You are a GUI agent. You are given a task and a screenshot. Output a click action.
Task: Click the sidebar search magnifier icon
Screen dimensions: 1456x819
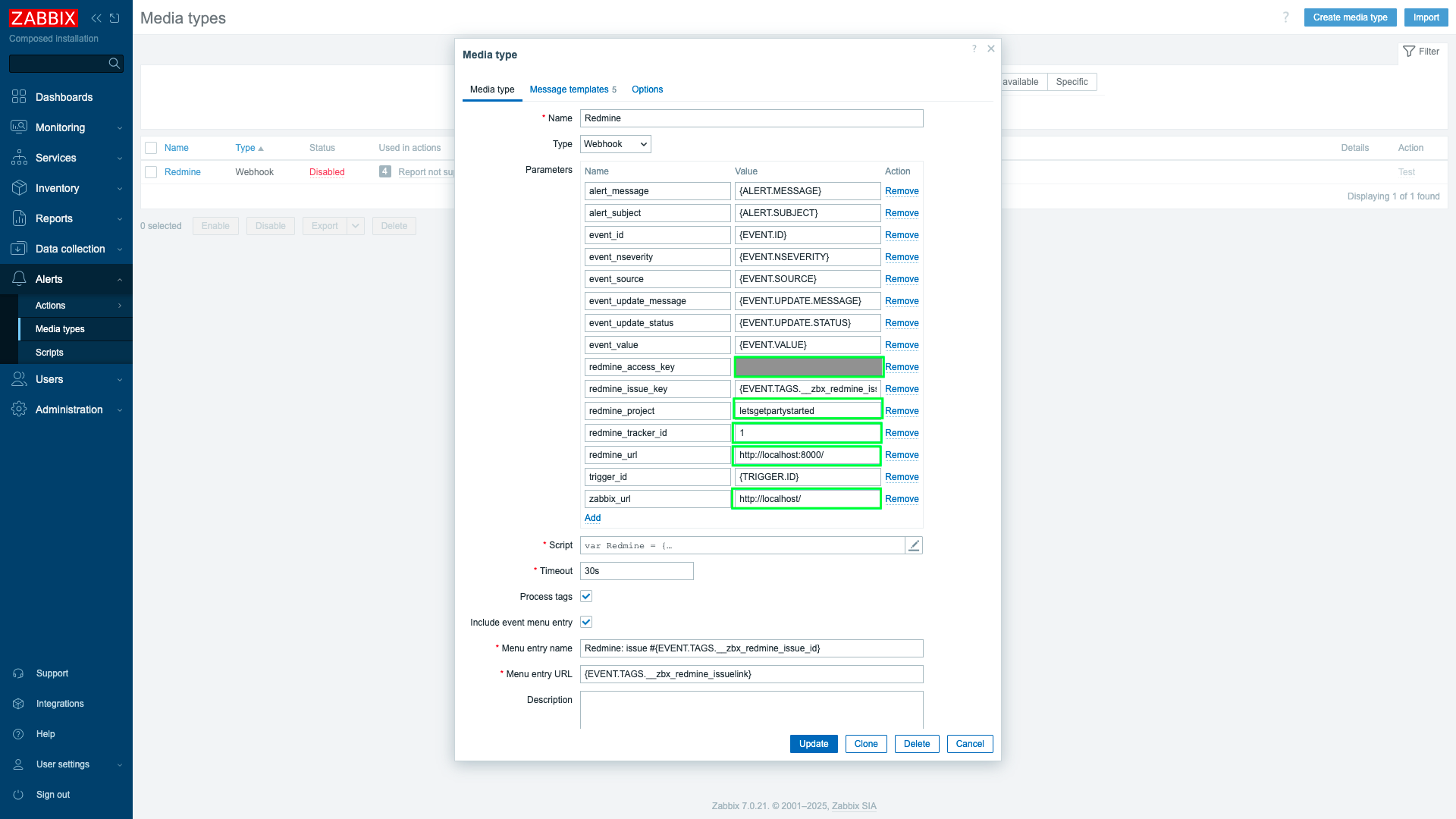coord(115,64)
